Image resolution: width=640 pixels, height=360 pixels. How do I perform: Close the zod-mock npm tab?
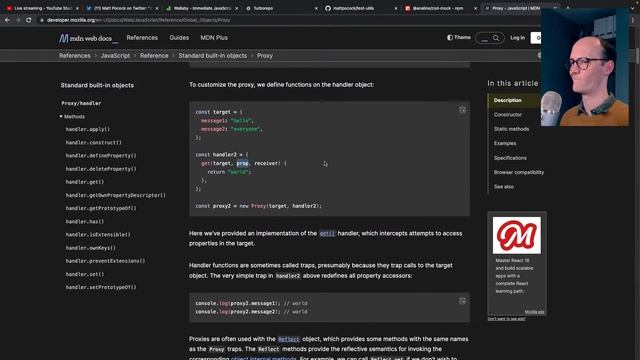[x=475, y=8]
